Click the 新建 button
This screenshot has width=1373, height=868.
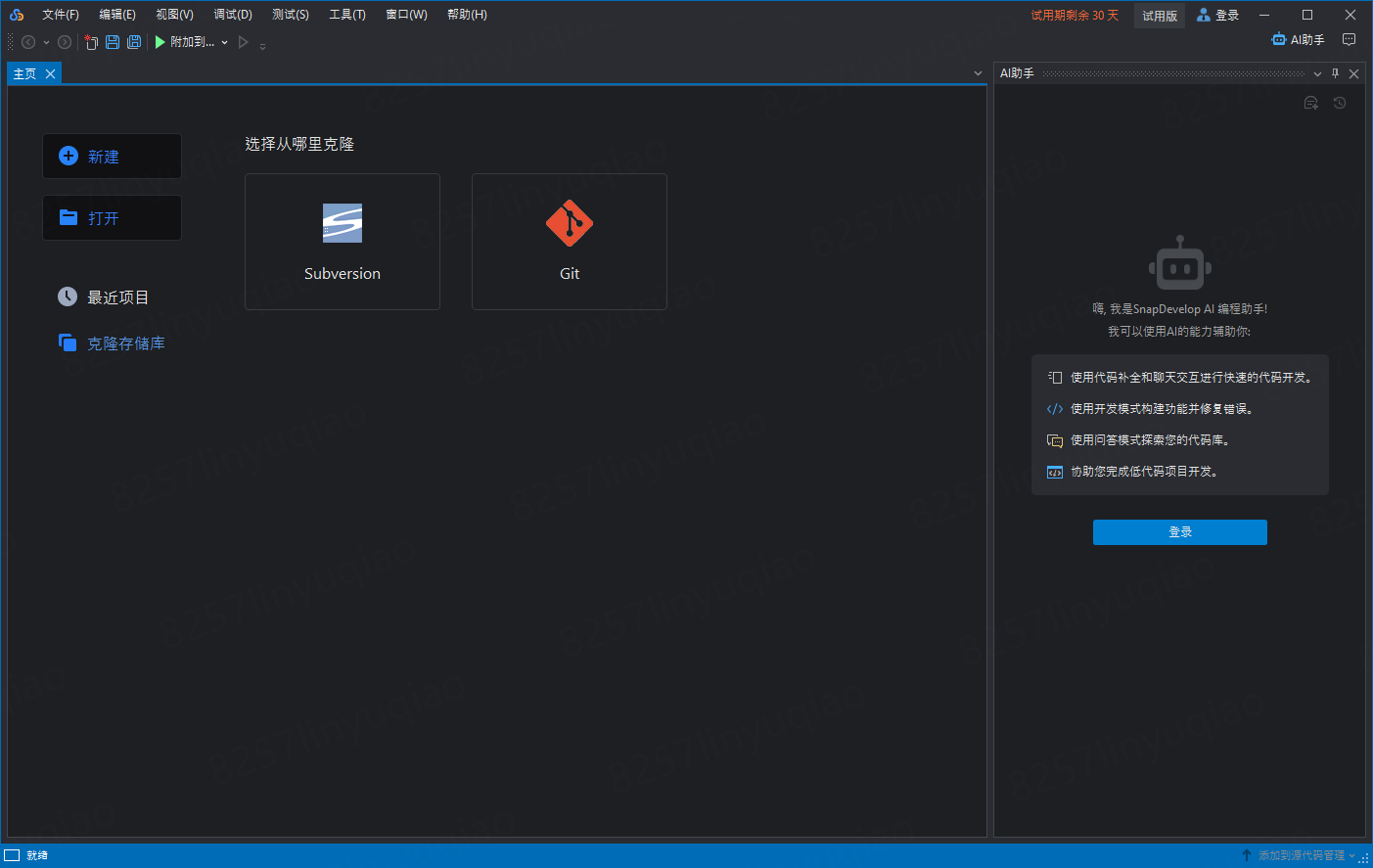pyautogui.click(x=112, y=157)
